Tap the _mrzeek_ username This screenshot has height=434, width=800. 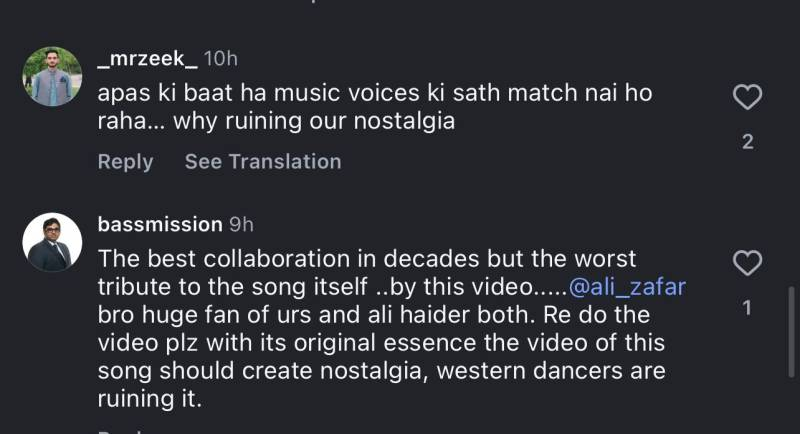click(146, 58)
